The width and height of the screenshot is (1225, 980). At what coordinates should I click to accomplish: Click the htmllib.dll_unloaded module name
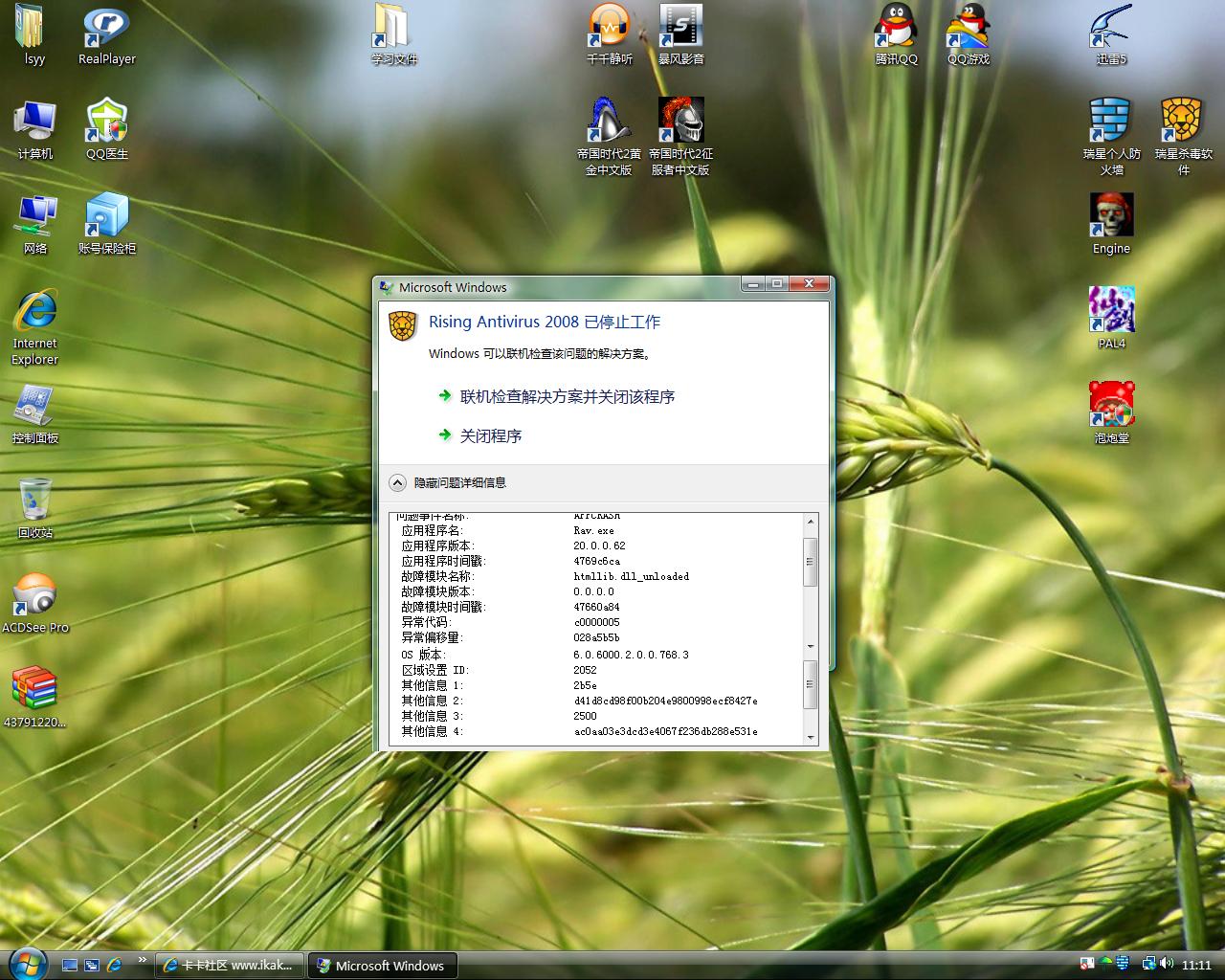(632, 576)
